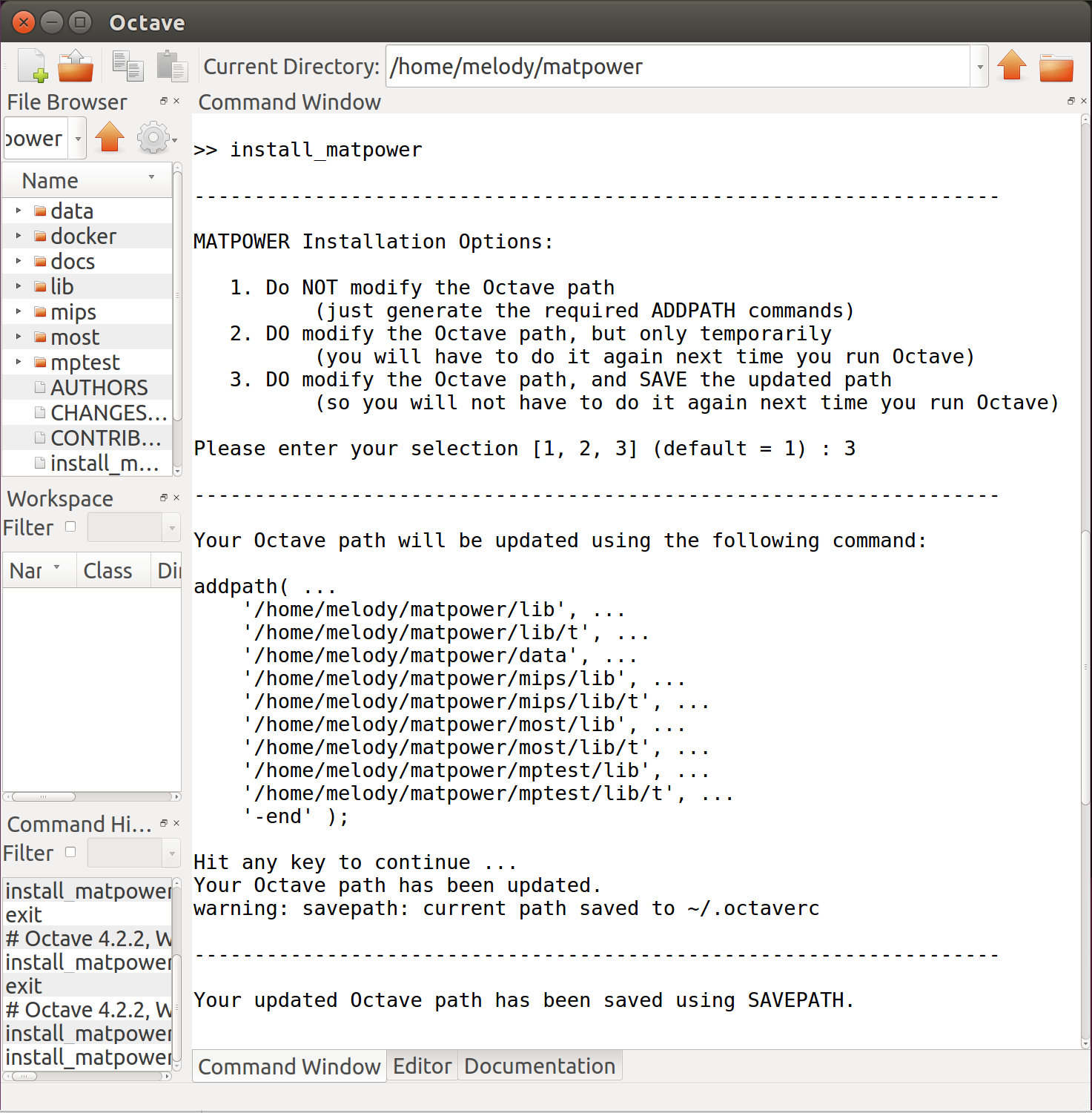The height and width of the screenshot is (1113, 1092).
Task: Select the AUTHORS file icon
Action: coord(40,387)
